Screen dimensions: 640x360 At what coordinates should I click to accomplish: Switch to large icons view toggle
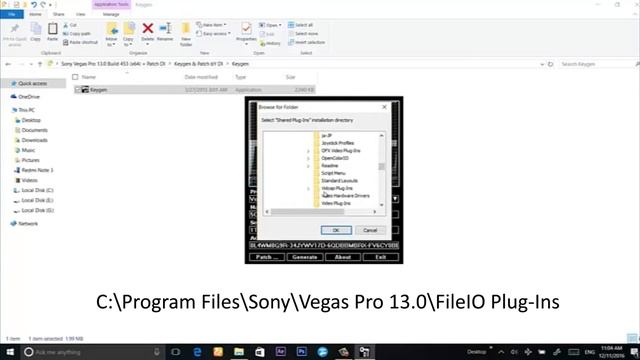(x=632, y=338)
